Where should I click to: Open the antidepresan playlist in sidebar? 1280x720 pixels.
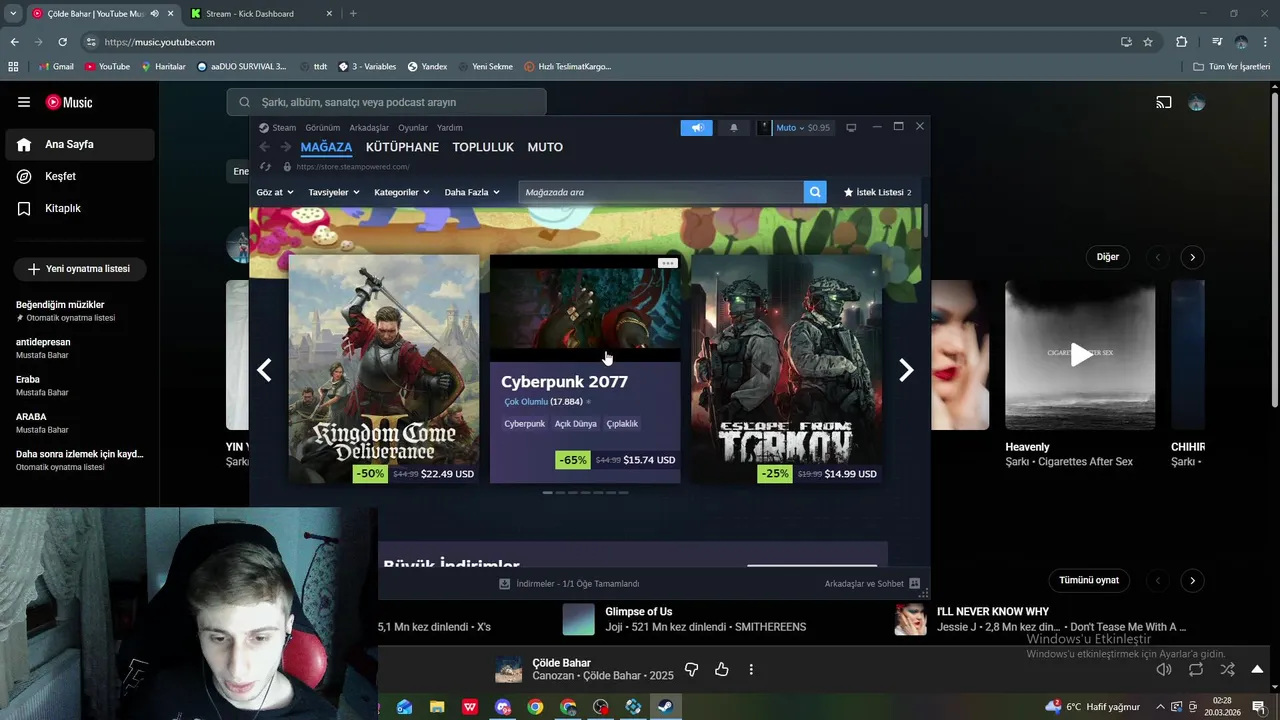point(80,348)
